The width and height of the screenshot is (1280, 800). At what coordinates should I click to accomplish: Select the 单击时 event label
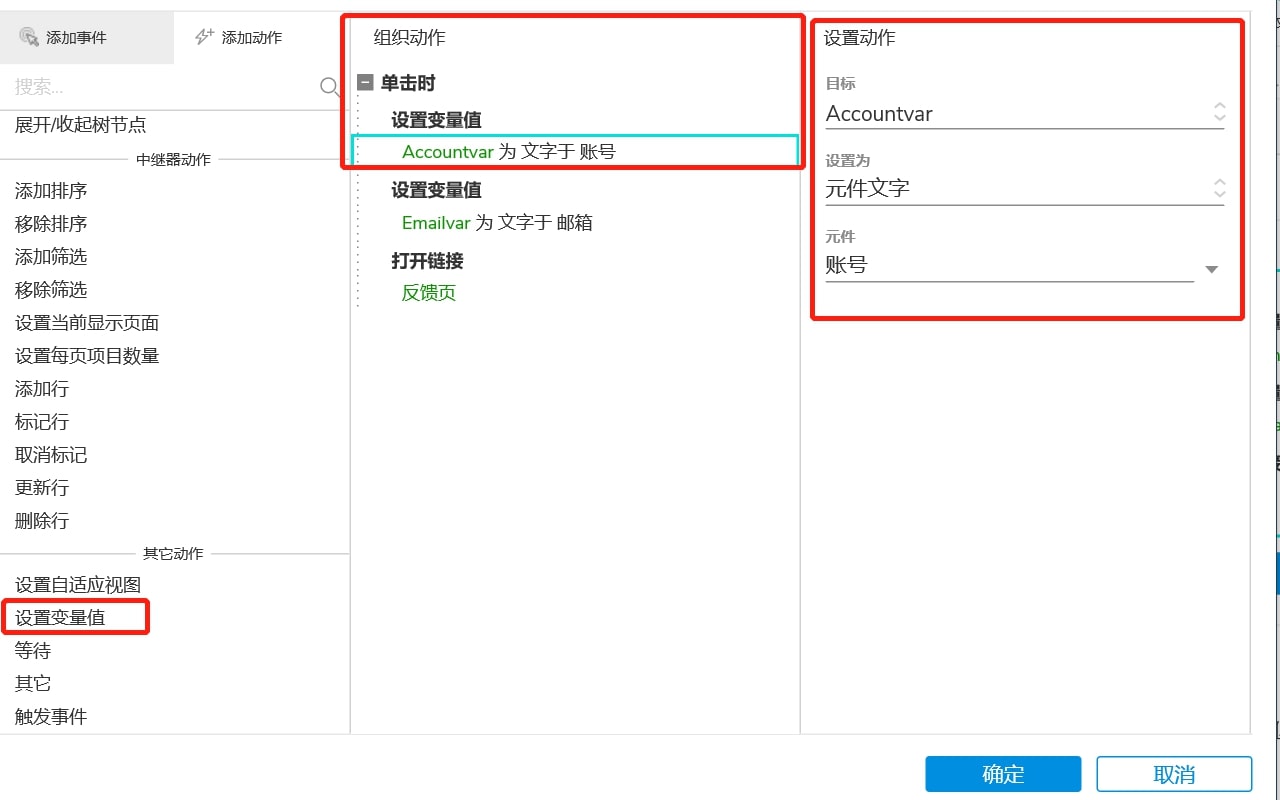coord(408,83)
